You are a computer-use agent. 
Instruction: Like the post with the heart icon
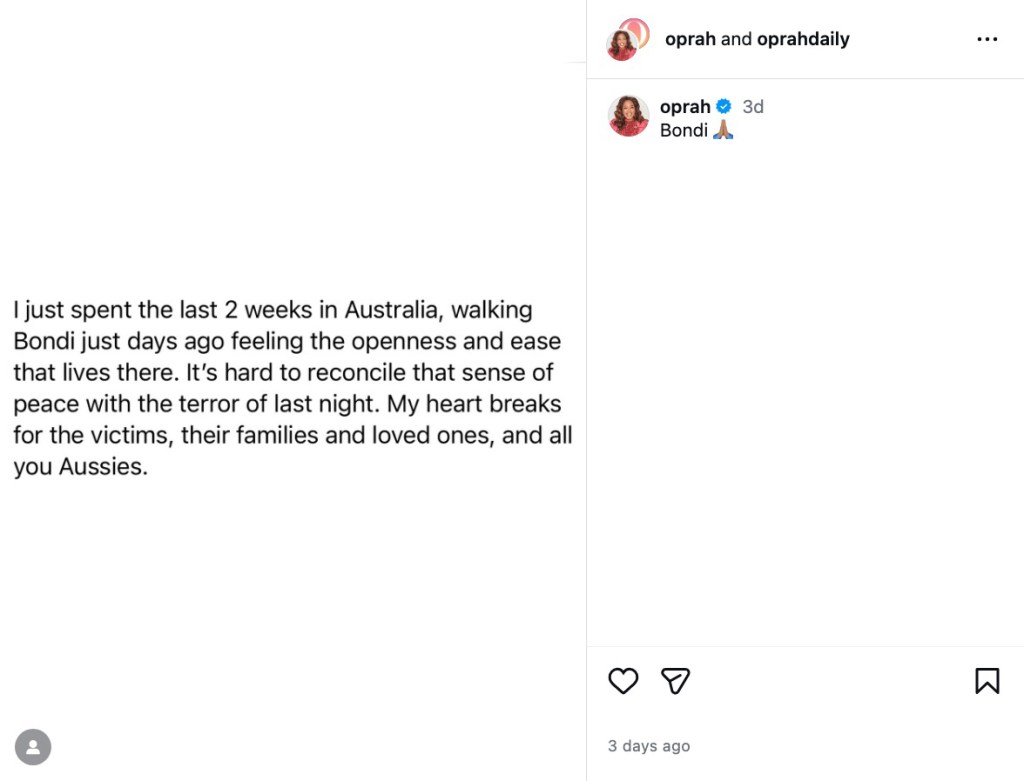[x=623, y=681]
